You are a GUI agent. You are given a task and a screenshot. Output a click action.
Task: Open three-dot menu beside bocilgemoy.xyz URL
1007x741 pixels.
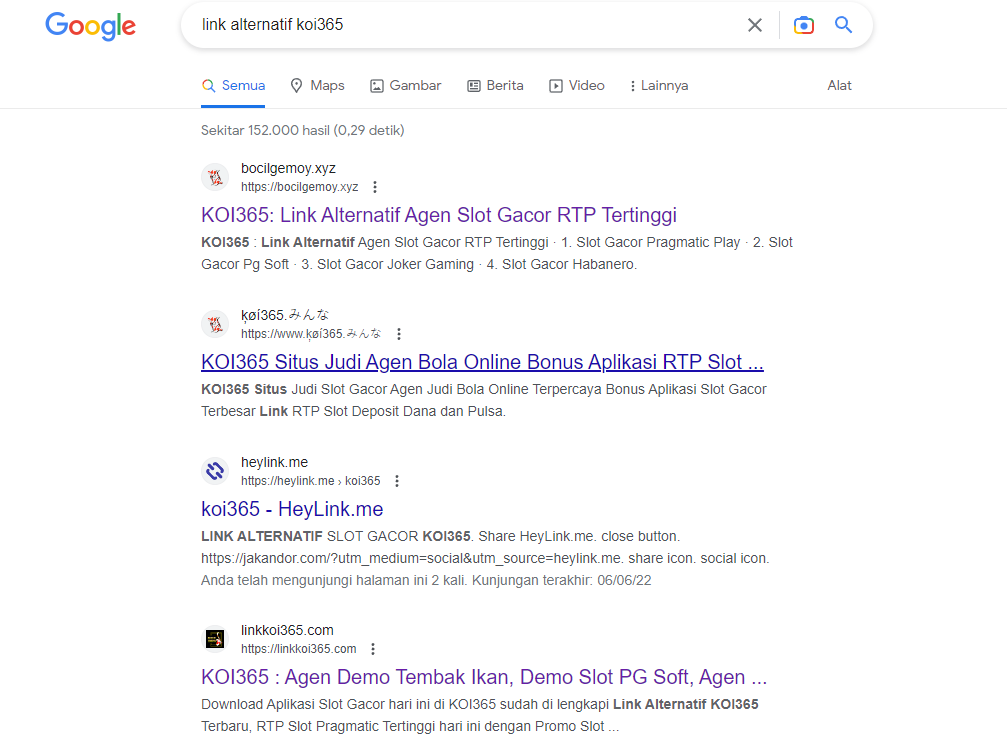375,187
